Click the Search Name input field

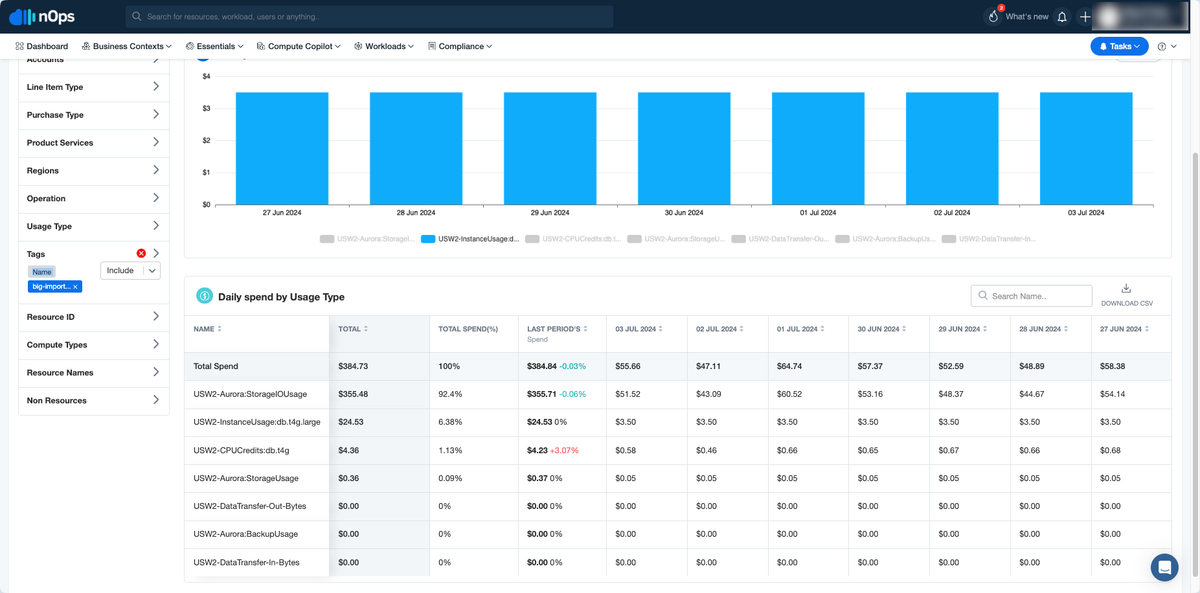pyautogui.click(x=1031, y=296)
